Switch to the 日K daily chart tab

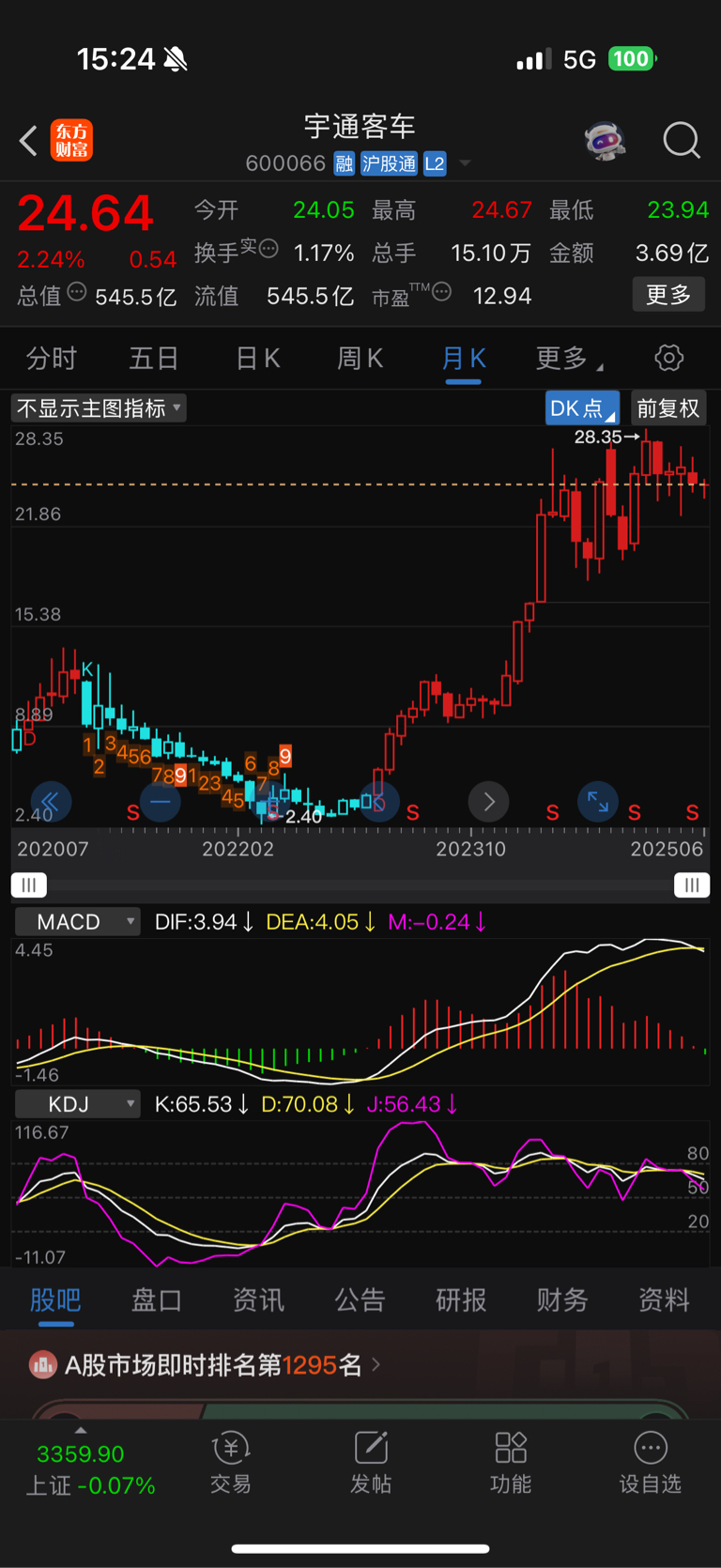(x=257, y=358)
